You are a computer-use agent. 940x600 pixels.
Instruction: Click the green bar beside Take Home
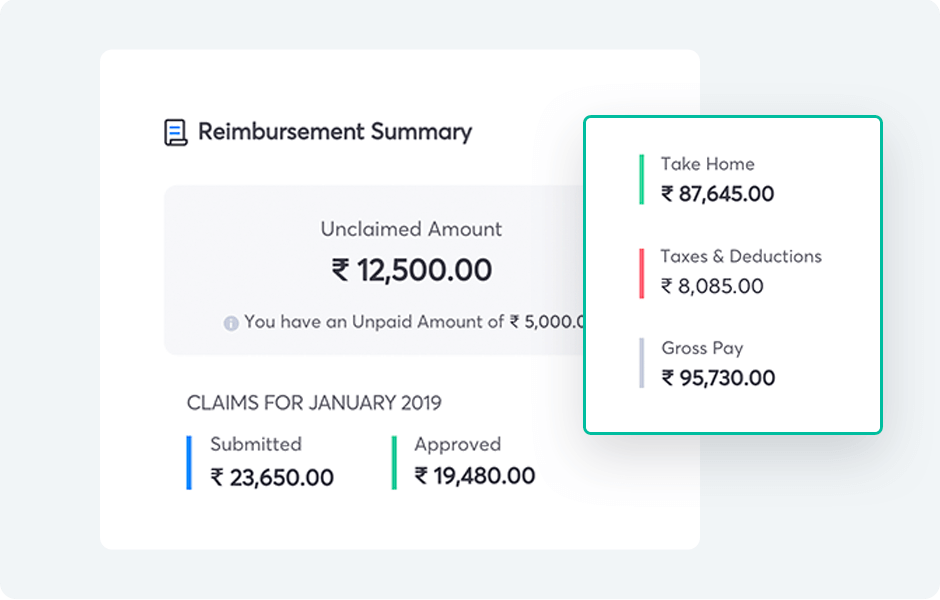[x=641, y=179]
